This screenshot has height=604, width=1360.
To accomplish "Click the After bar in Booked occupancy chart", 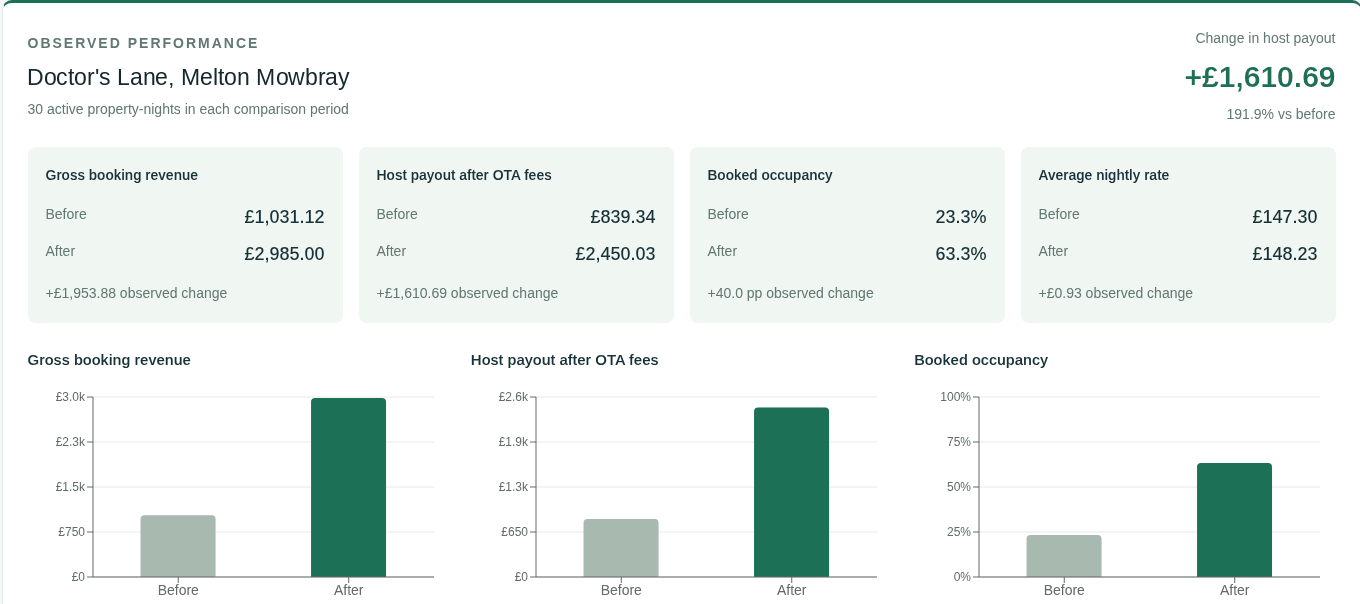I will [x=1234, y=520].
